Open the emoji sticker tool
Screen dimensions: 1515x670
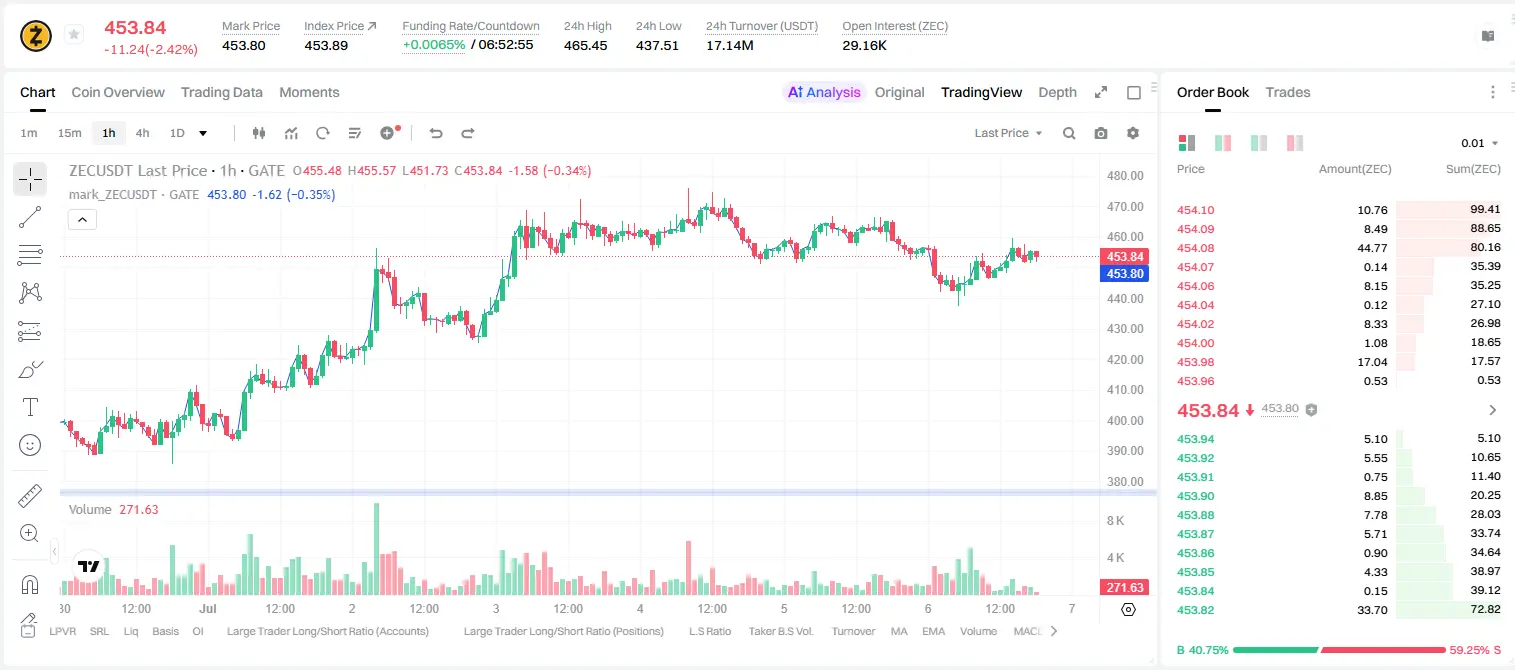[30, 445]
